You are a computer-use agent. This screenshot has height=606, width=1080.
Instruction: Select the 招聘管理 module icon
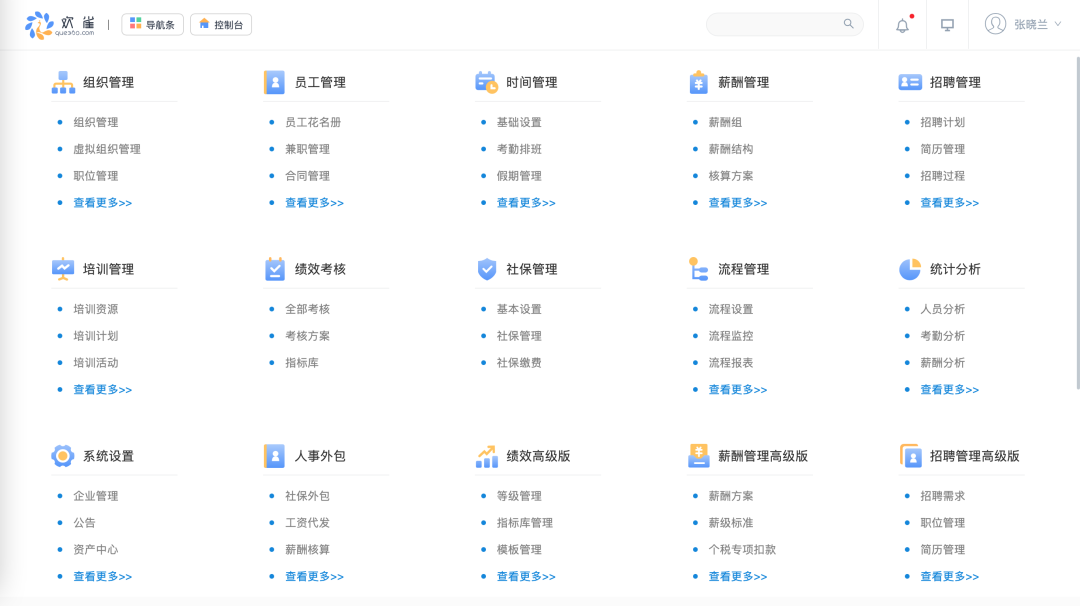point(909,81)
